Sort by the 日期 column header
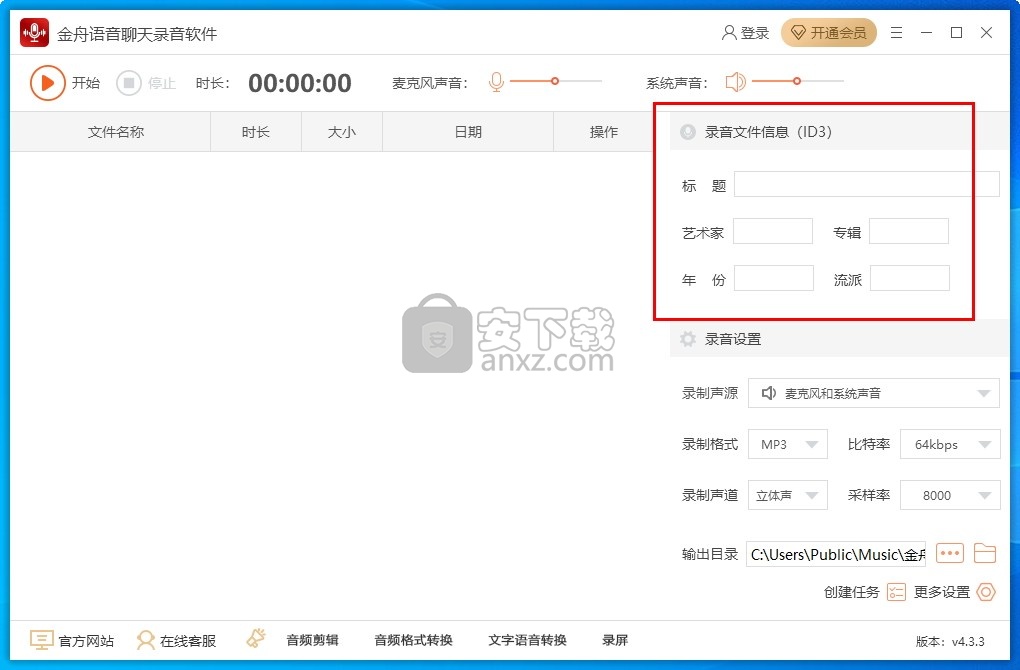 tap(468, 132)
